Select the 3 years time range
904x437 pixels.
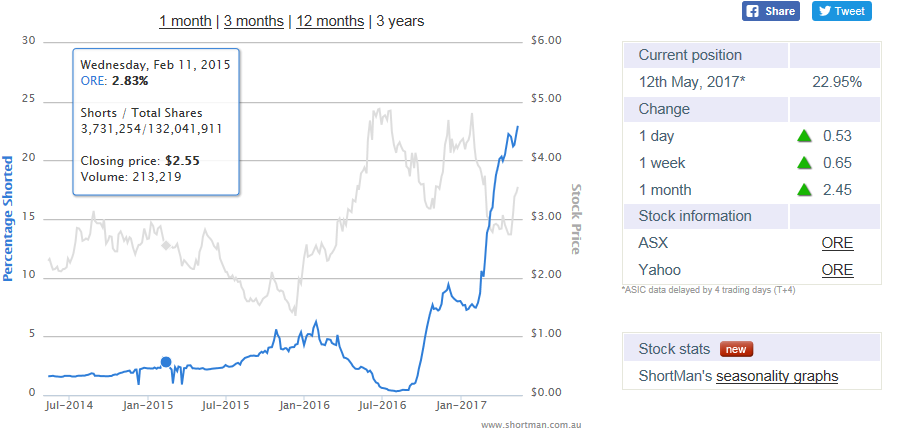400,21
